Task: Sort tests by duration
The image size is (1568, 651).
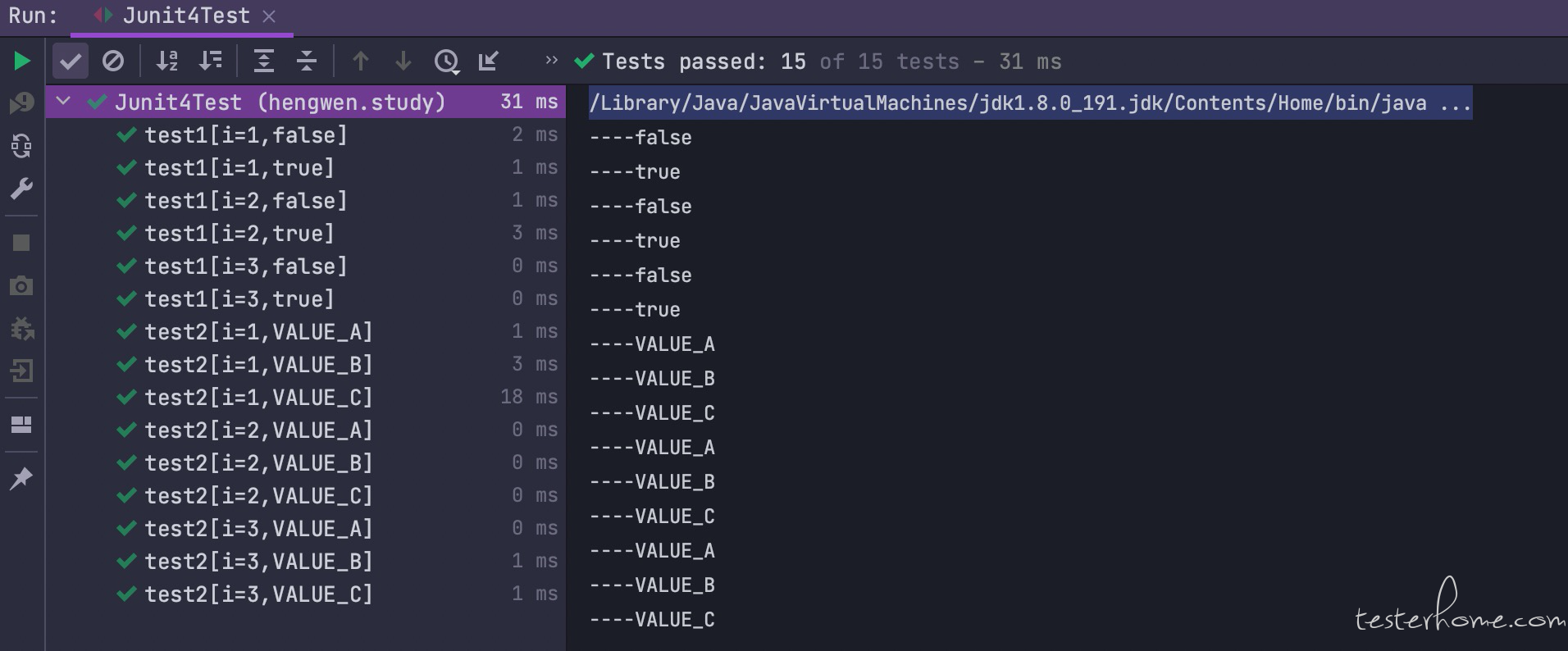Action: point(211,61)
